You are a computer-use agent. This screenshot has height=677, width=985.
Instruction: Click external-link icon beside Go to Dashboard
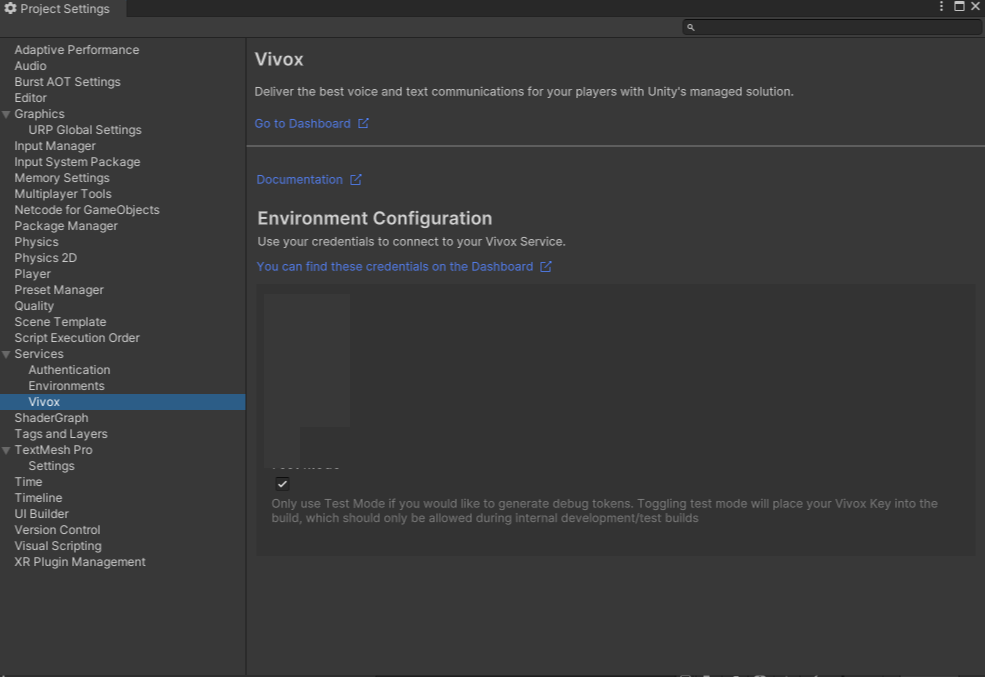coord(363,124)
